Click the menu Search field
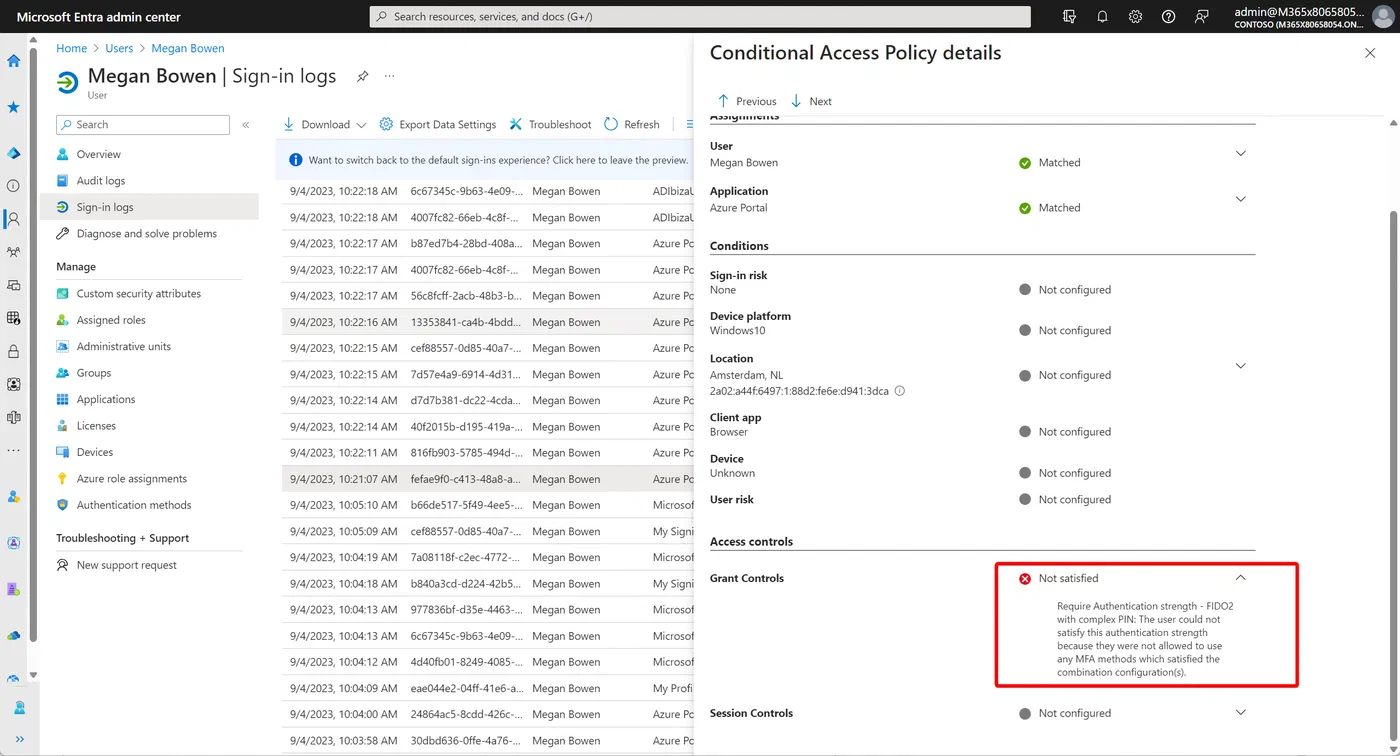The width and height of the screenshot is (1400, 756). 143,125
